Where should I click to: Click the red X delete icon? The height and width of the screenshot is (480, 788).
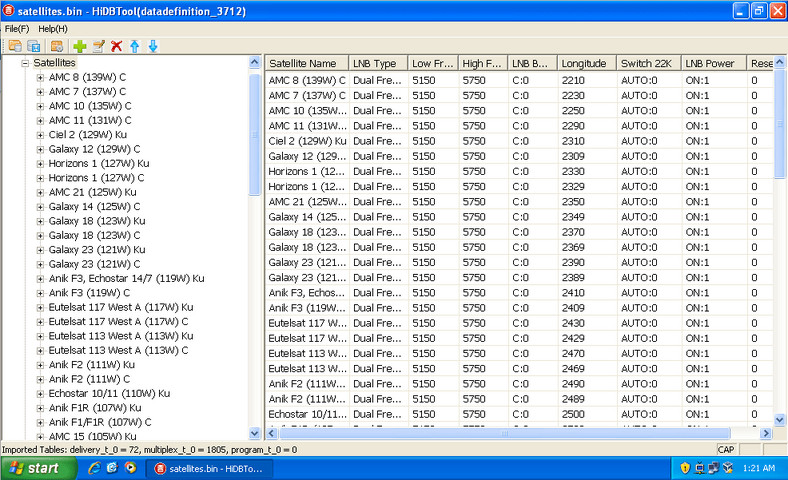pos(117,46)
